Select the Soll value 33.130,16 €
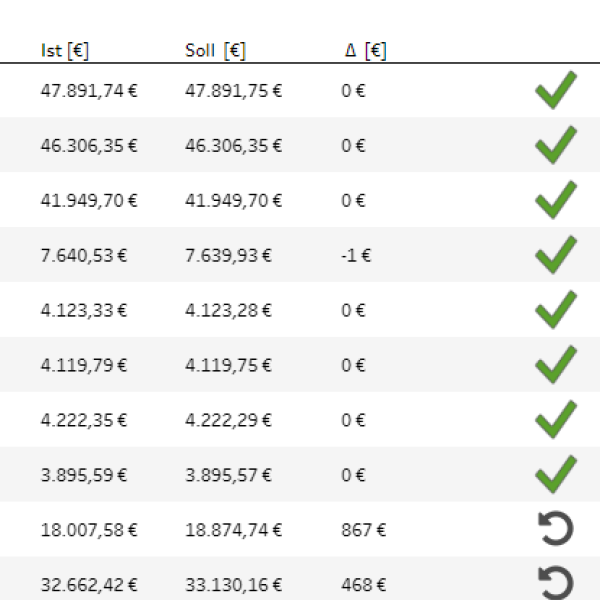Viewport: 600px width, 600px height. click(233, 585)
